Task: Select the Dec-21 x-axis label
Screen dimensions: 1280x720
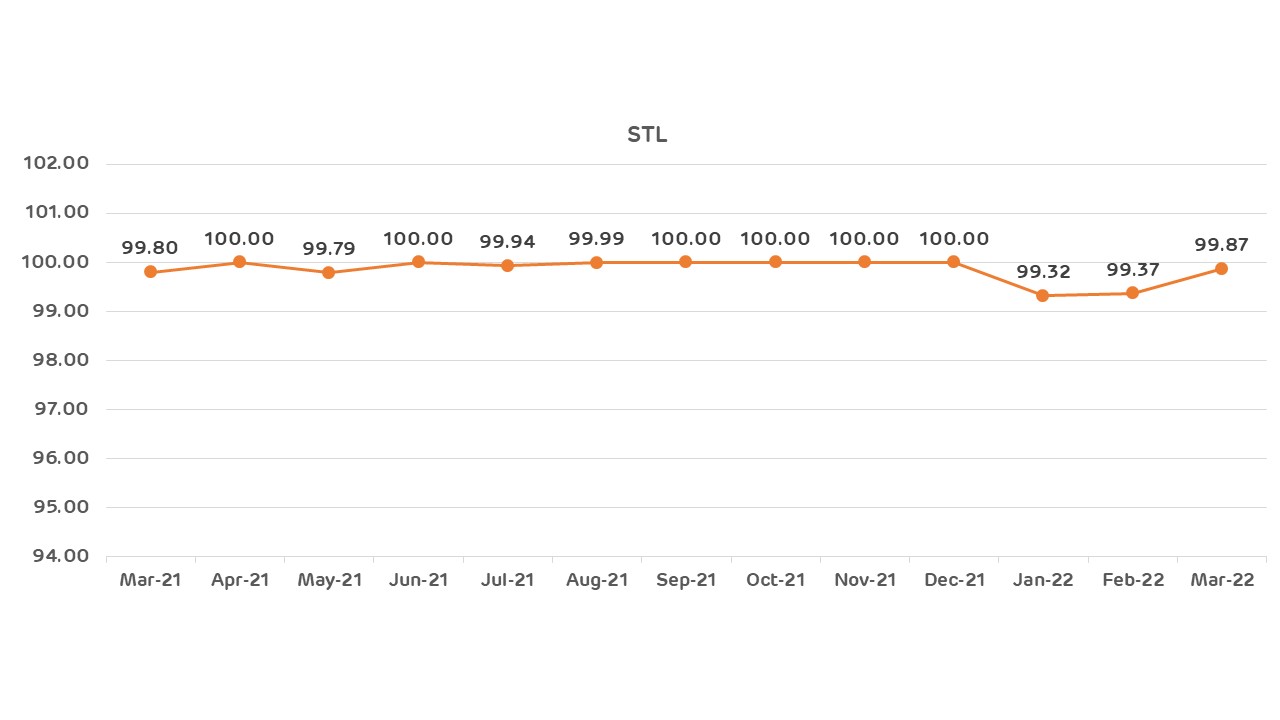Action: tap(954, 580)
